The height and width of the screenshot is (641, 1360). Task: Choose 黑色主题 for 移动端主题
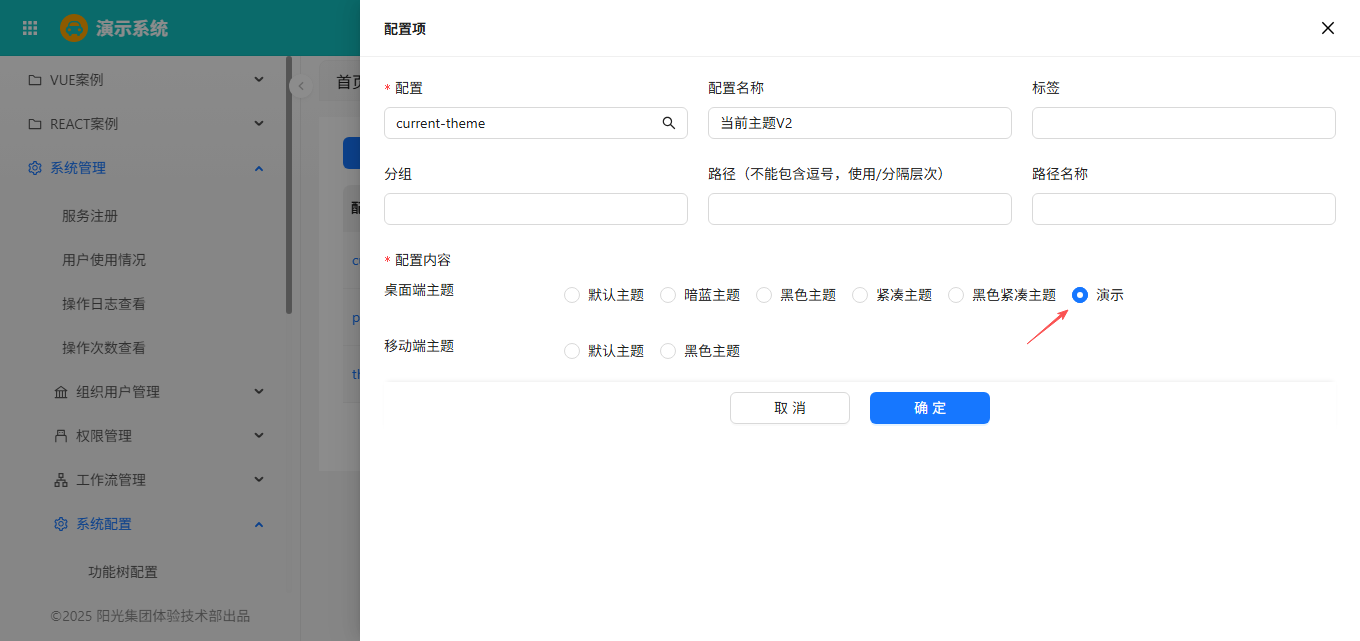pos(668,351)
